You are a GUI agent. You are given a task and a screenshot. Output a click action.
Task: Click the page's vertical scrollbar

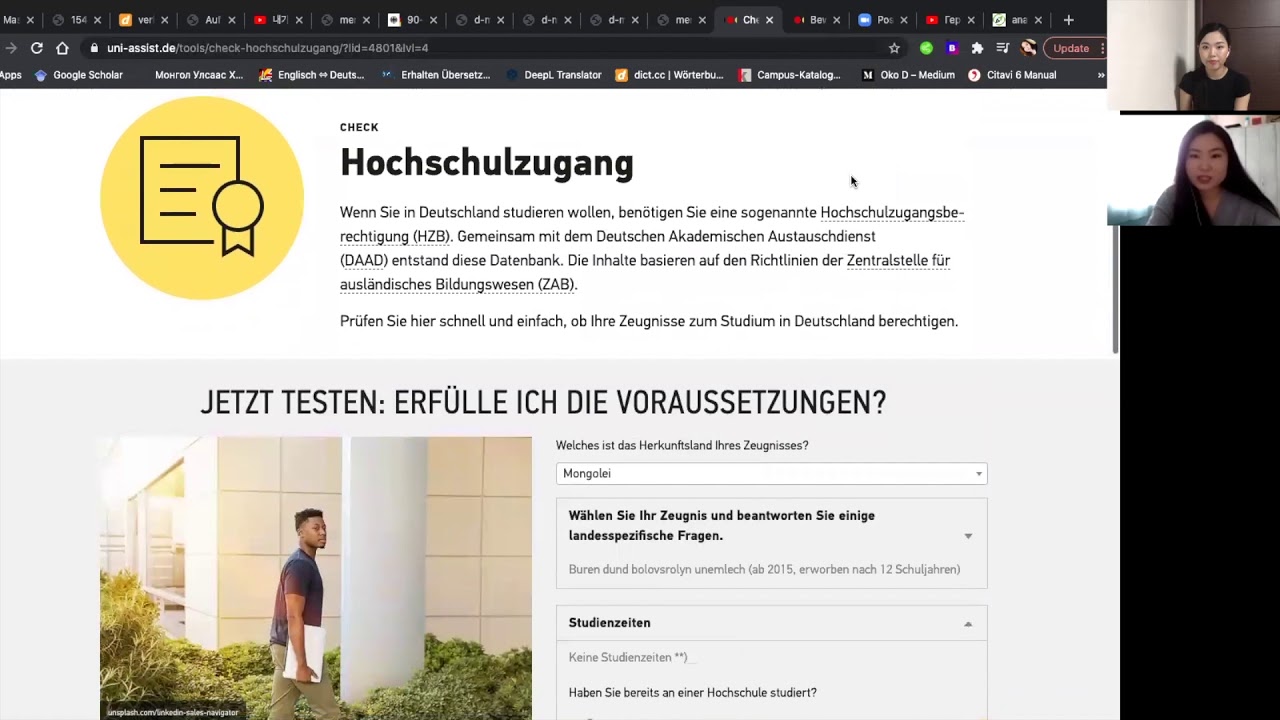pyautogui.click(x=1115, y=290)
